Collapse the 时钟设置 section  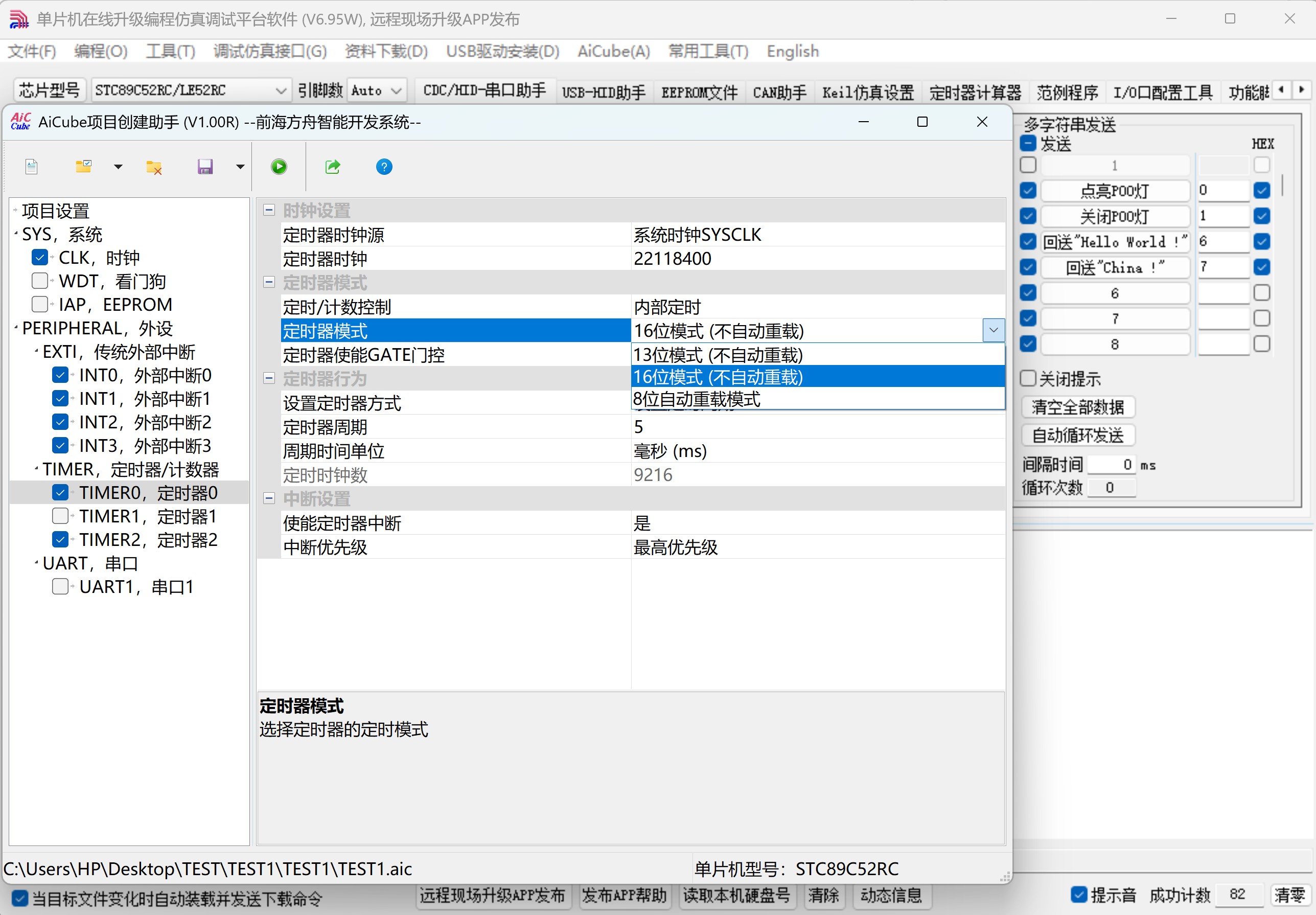pos(269,210)
